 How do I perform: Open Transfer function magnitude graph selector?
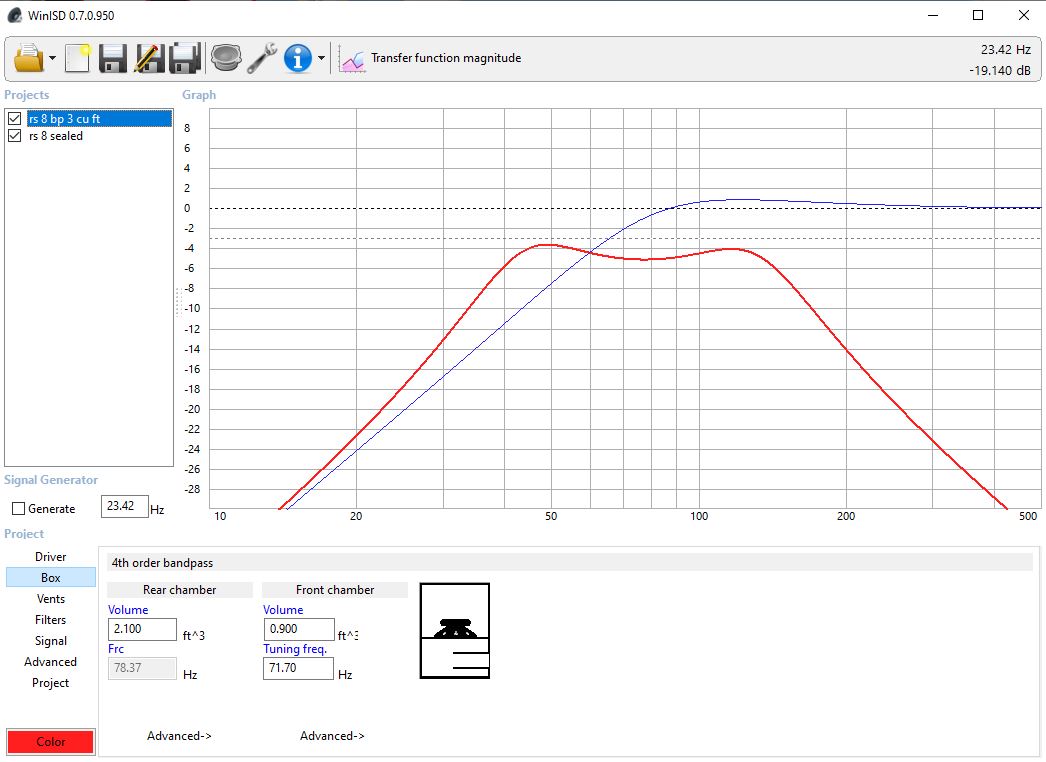(x=446, y=58)
